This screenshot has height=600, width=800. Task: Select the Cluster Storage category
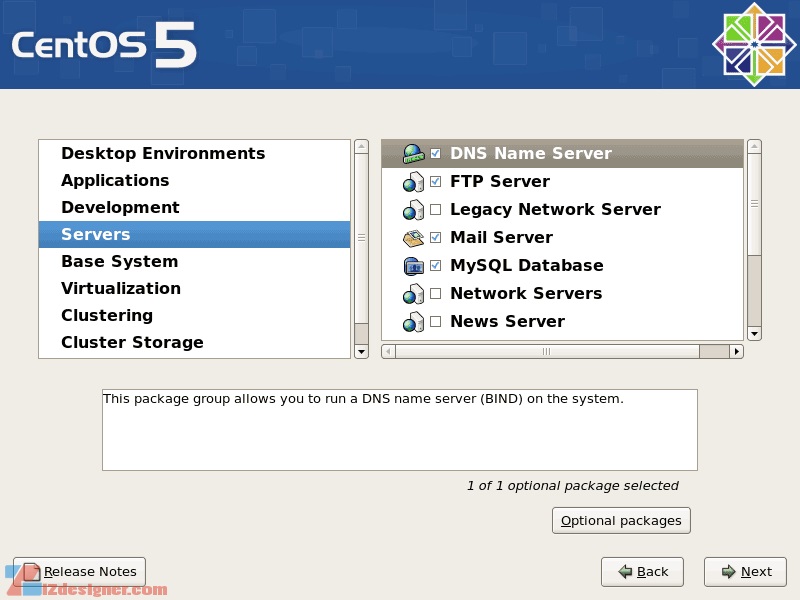(x=194, y=343)
